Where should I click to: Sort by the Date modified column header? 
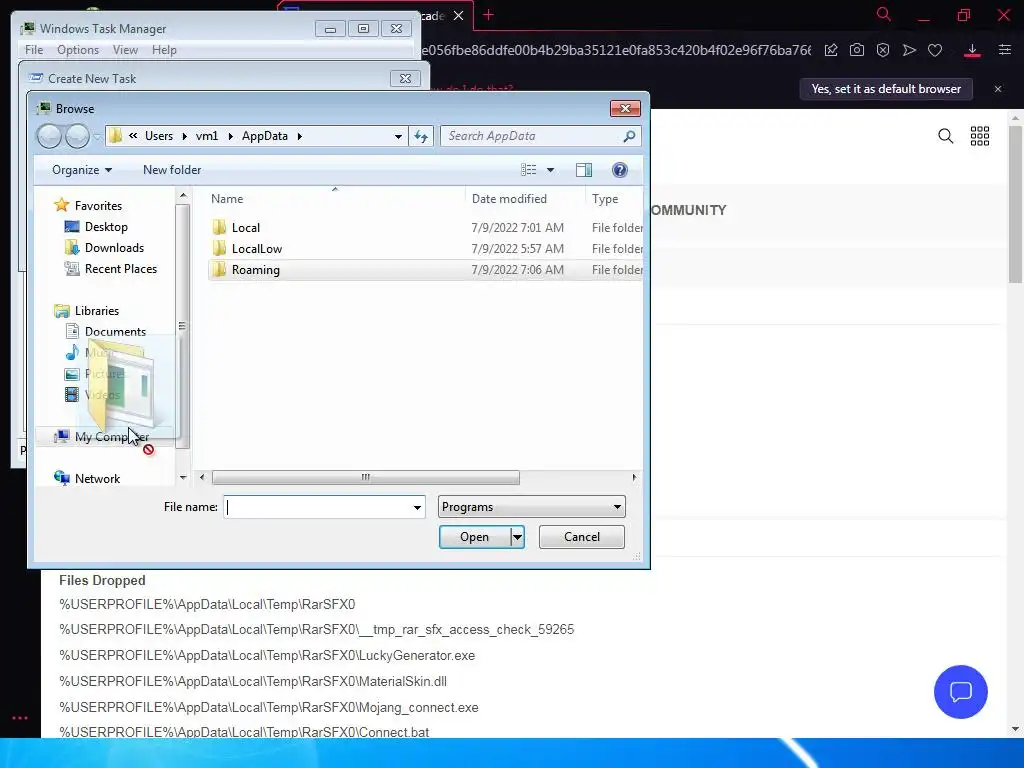point(509,199)
